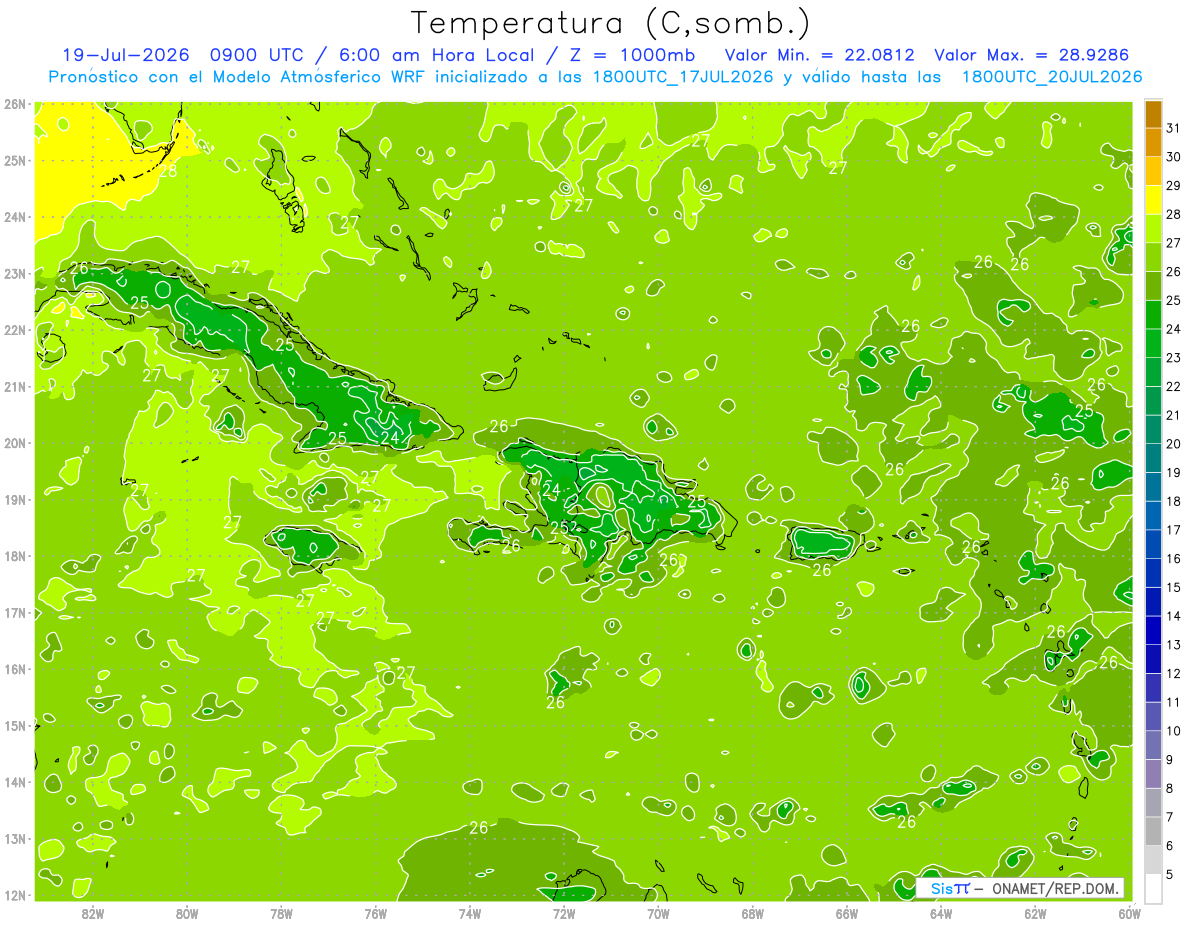
Task: Click the '19-Jul-2026 0900 UTC' date text
Action: [182, 56]
